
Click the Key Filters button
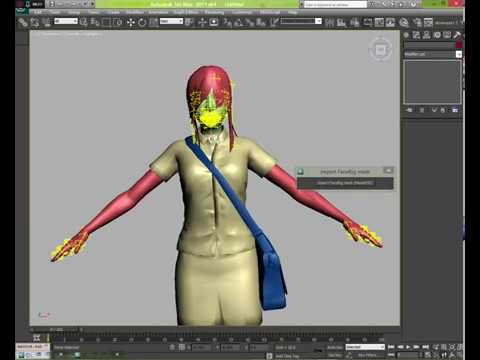coord(367,355)
